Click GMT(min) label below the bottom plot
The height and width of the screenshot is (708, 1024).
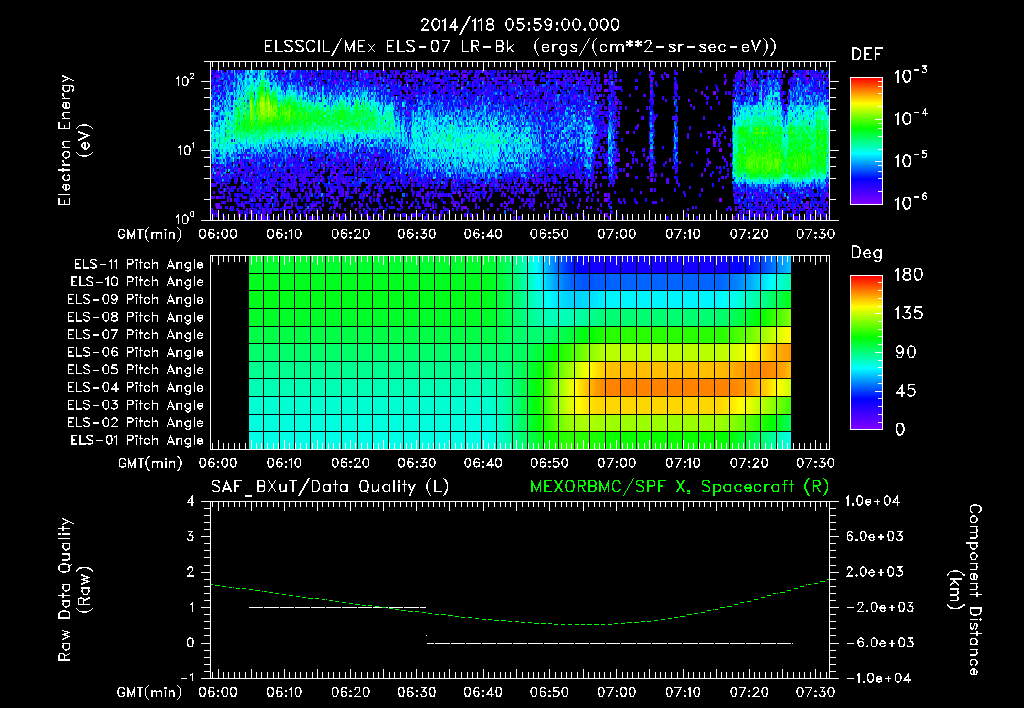(x=149, y=693)
